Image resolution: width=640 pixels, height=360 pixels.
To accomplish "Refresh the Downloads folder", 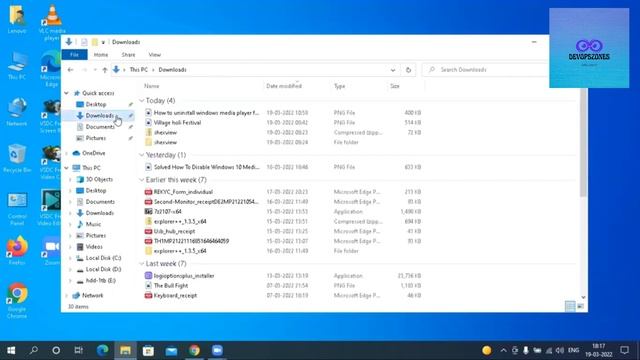I will (x=408, y=70).
